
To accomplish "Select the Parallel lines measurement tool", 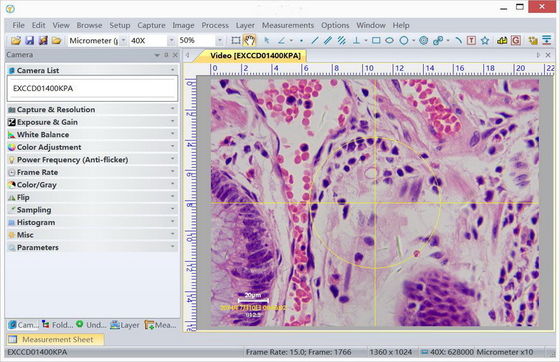I will coord(328,40).
